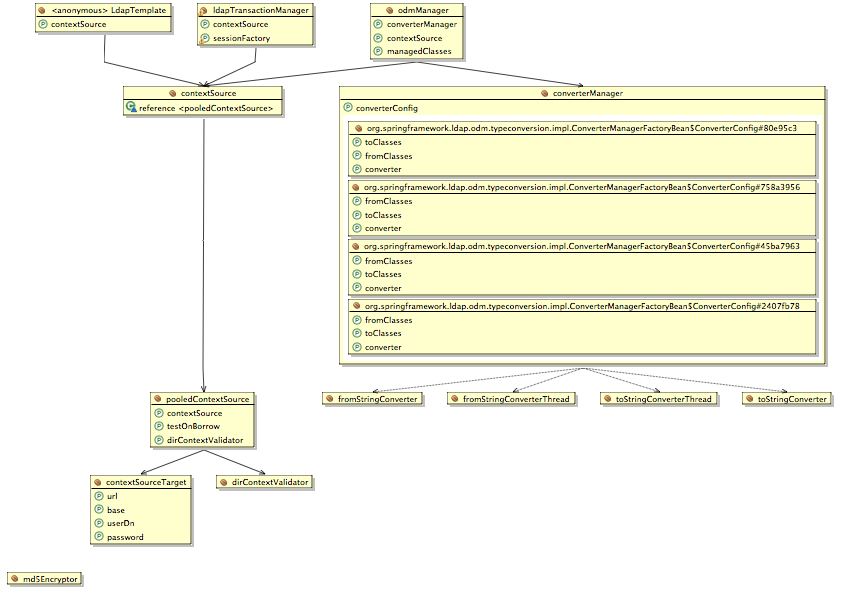Select the property icon beside password

(99, 537)
